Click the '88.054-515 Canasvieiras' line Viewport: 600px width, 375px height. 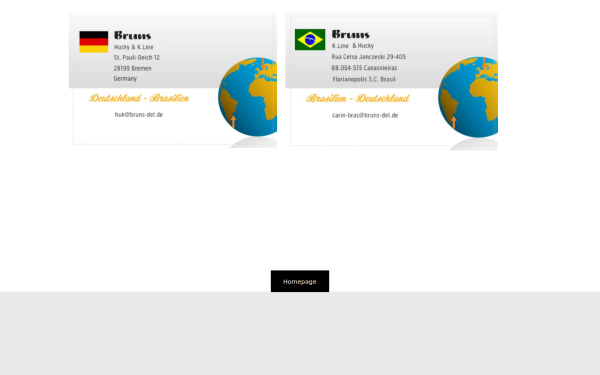(364, 68)
